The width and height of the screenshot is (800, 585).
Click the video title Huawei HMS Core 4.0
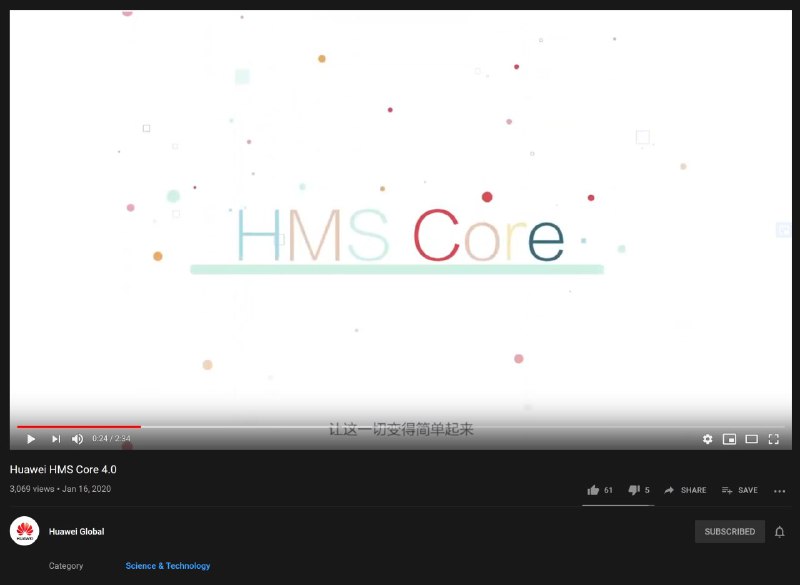[x=63, y=469]
